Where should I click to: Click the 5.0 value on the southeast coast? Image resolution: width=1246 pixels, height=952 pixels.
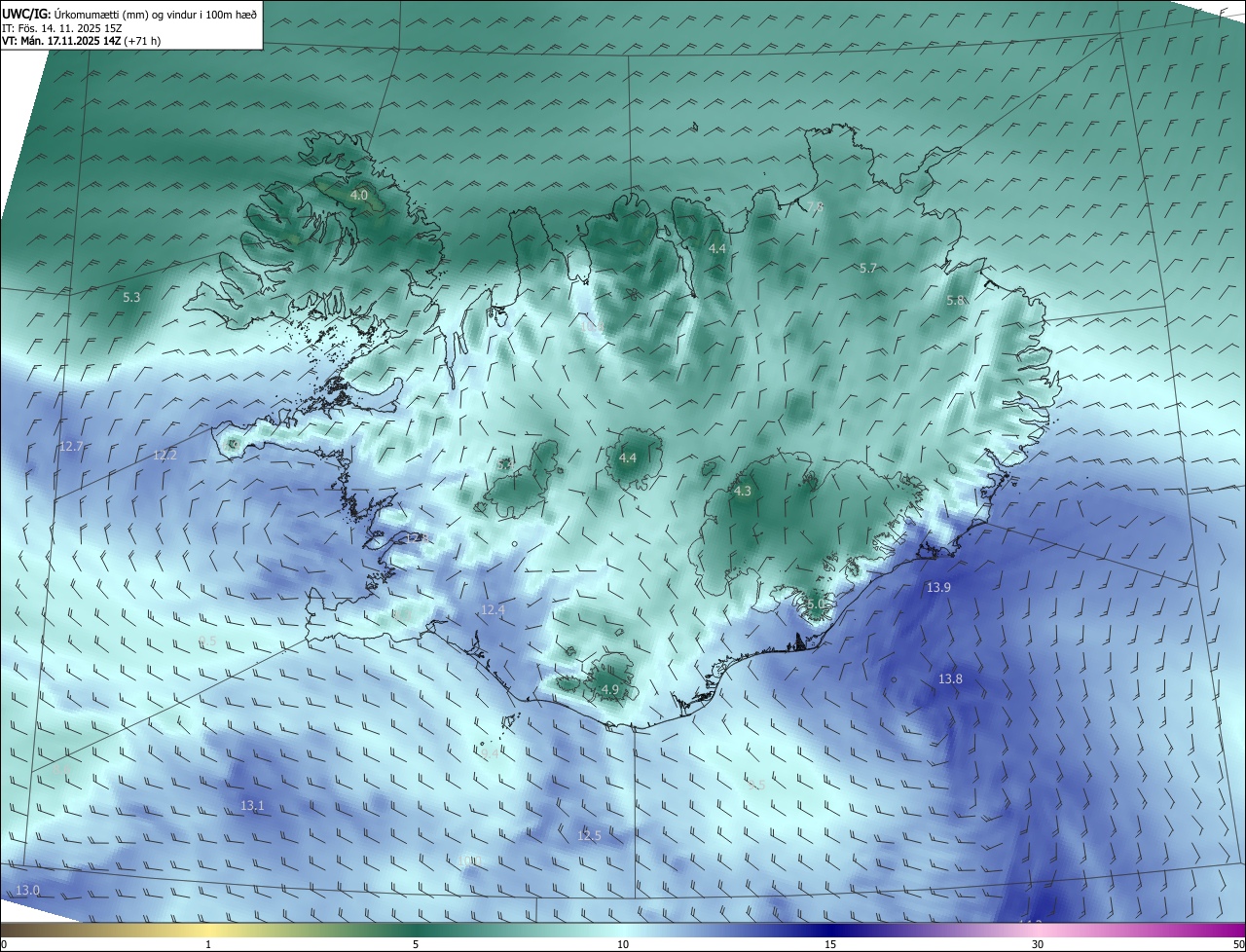click(816, 604)
